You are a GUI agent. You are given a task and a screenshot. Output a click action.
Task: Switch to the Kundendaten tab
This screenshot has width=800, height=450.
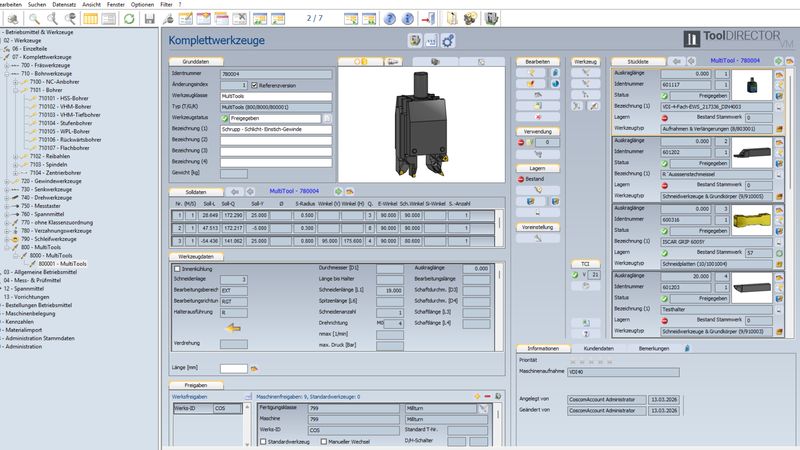coord(598,348)
